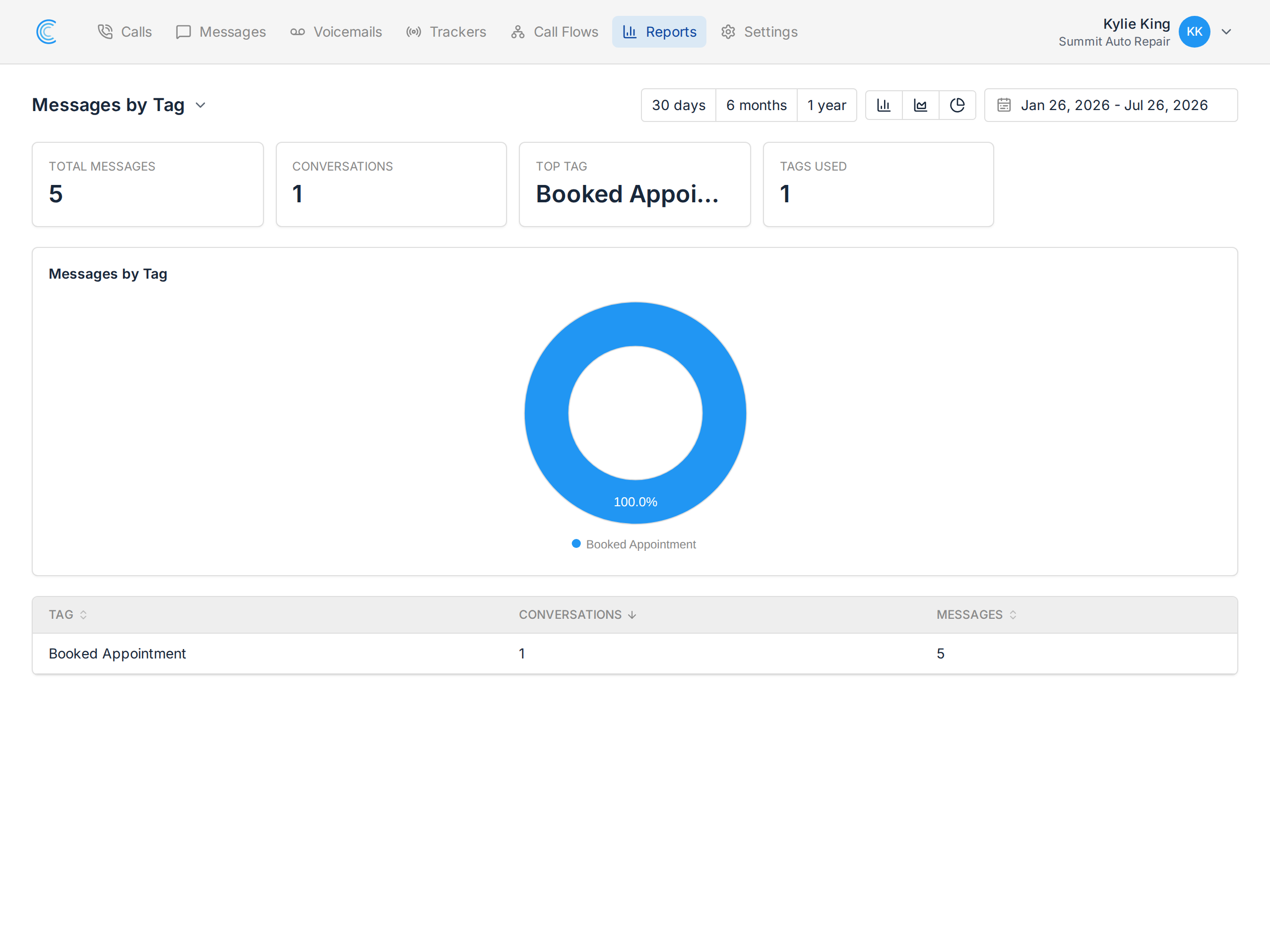Switch to bar chart view
Image resolution: width=1270 pixels, height=952 pixels.
pos(884,105)
